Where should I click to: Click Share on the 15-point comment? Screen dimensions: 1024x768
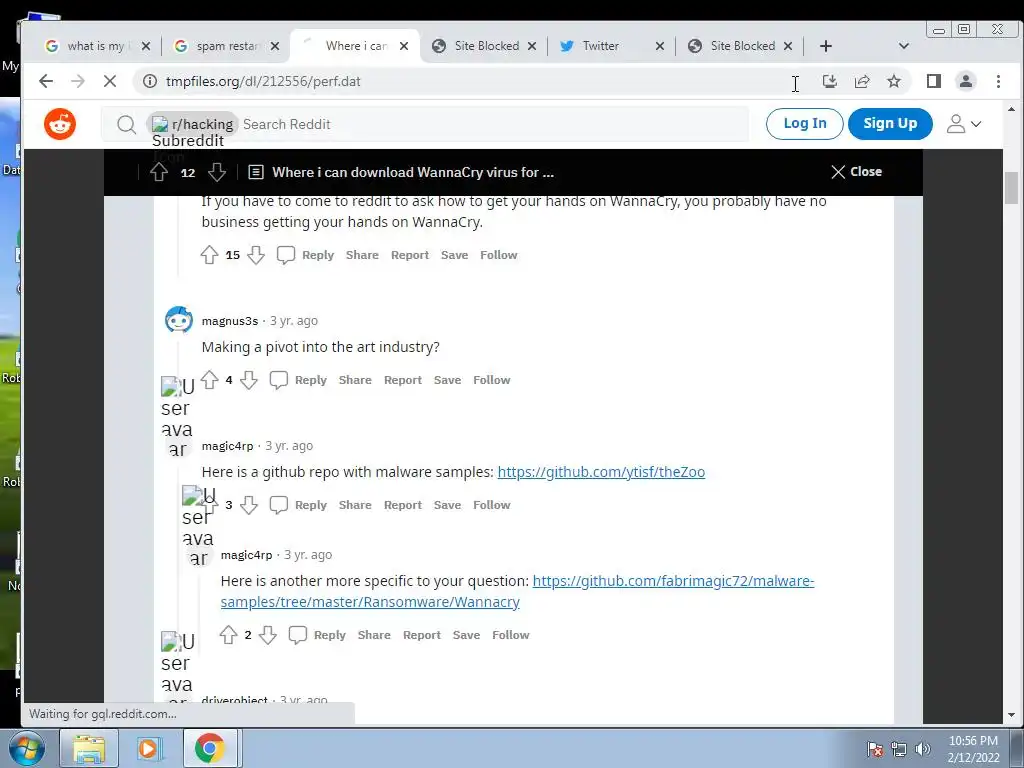(362, 255)
